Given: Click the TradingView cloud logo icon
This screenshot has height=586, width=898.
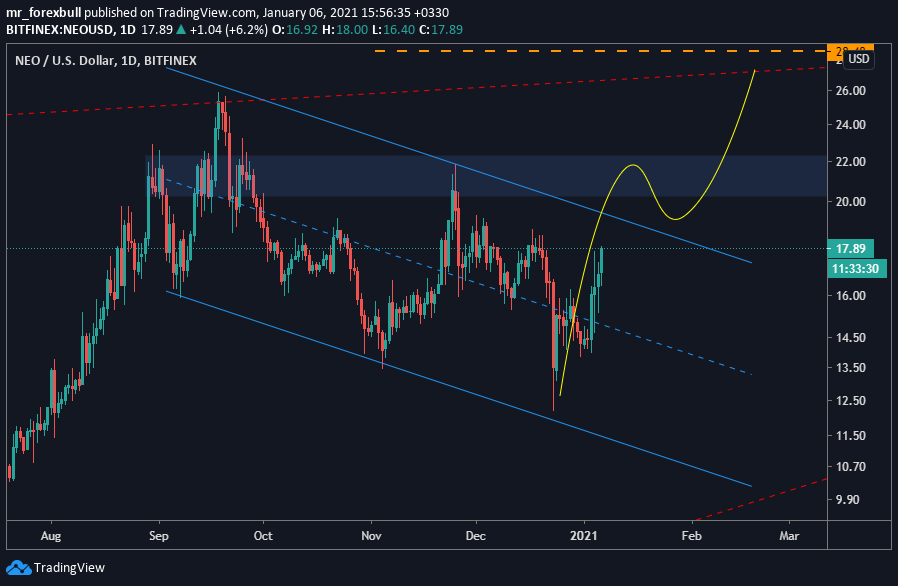Looking at the screenshot, I should tap(18, 568).
